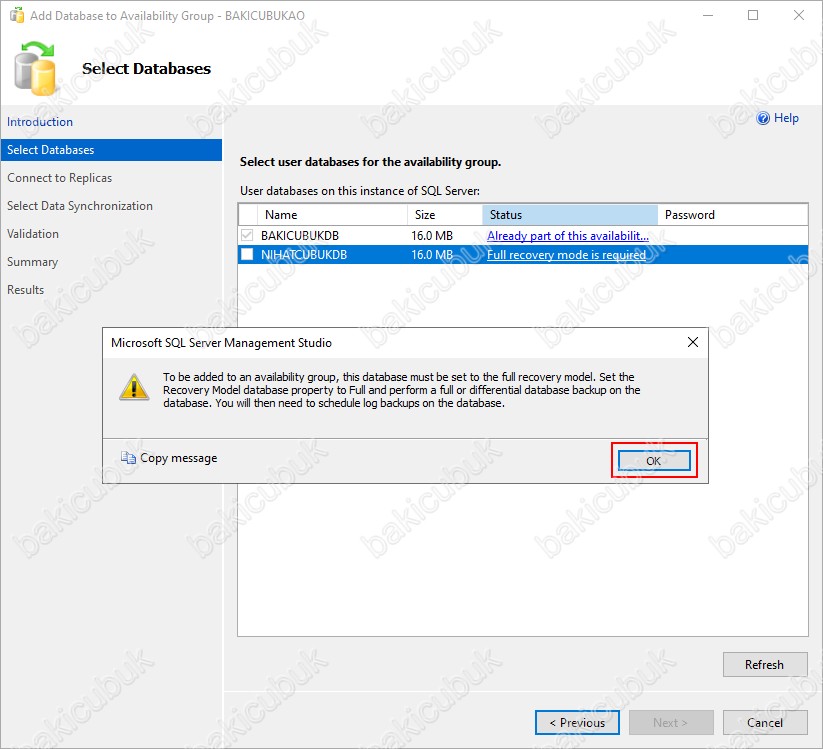
Task: Click the 16.0 MB size of BAKICUBUKDB
Action: point(431,236)
